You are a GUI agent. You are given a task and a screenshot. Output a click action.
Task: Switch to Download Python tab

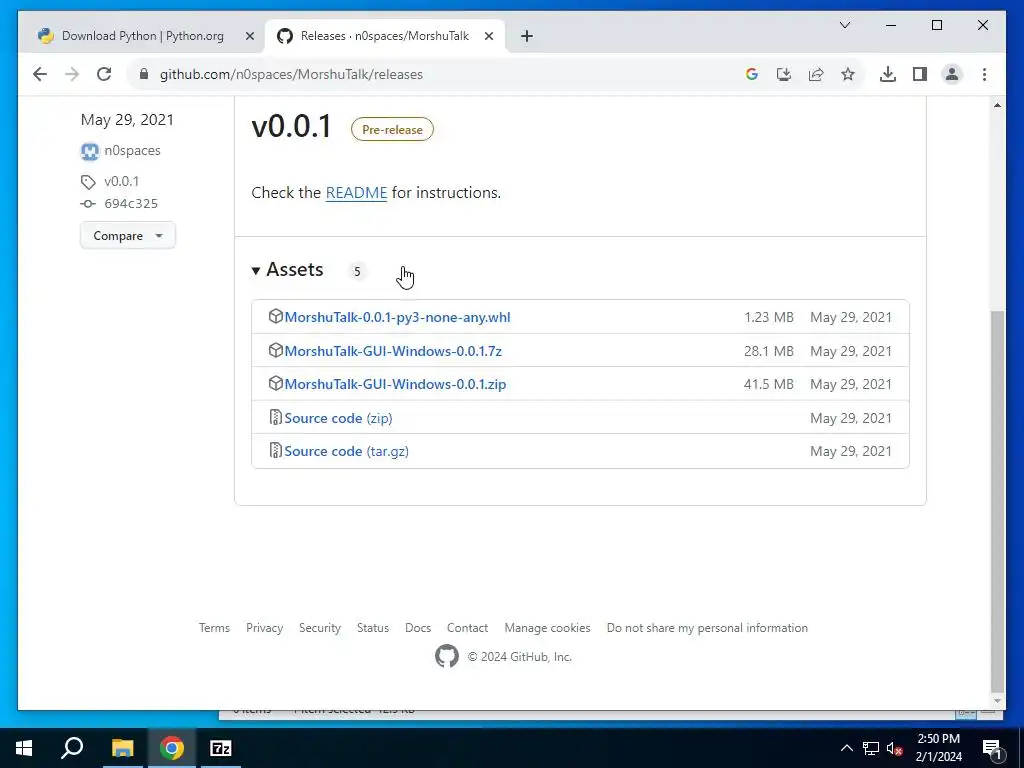click(x=142, y=36)
